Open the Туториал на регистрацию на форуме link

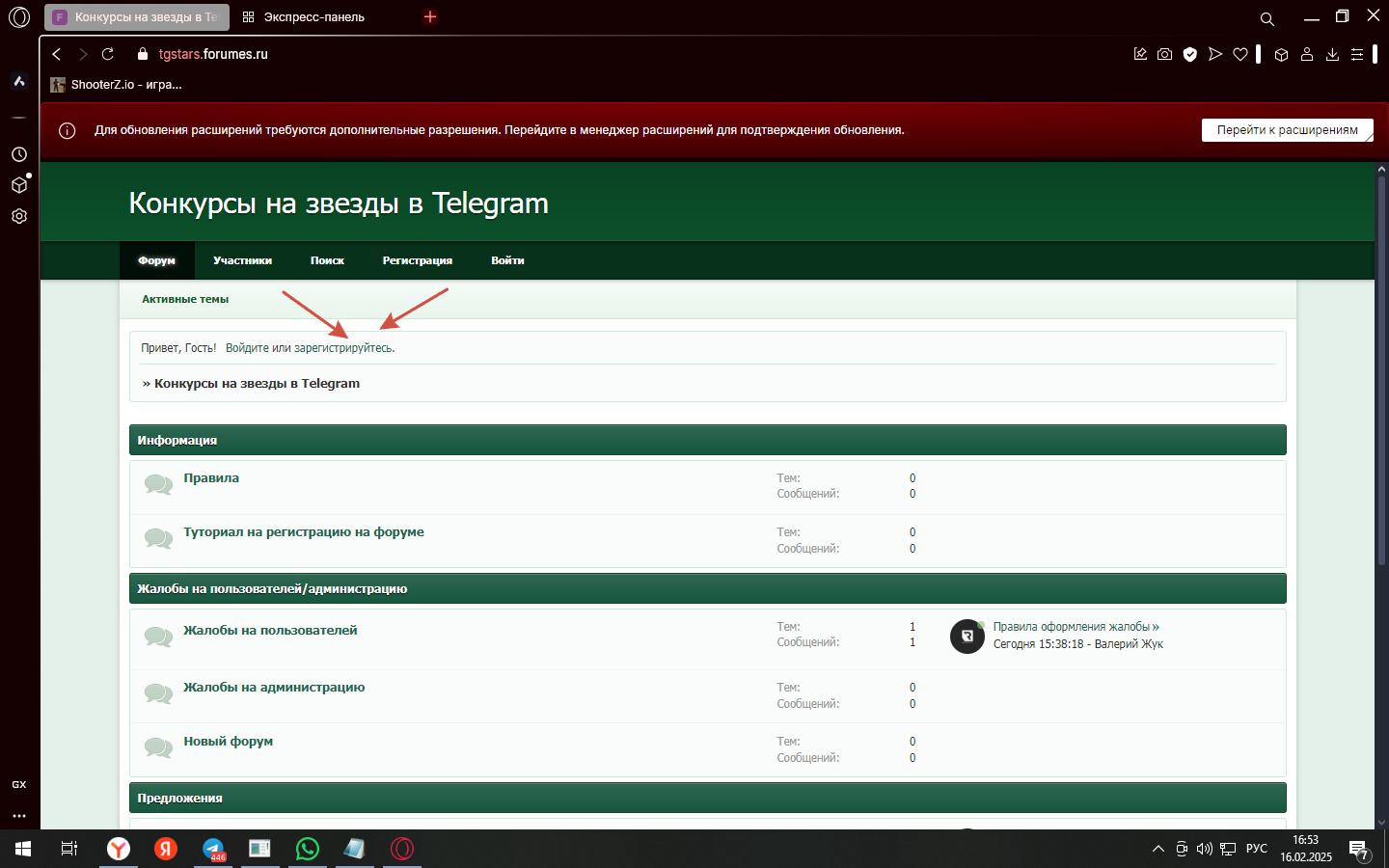click(304, 532)
